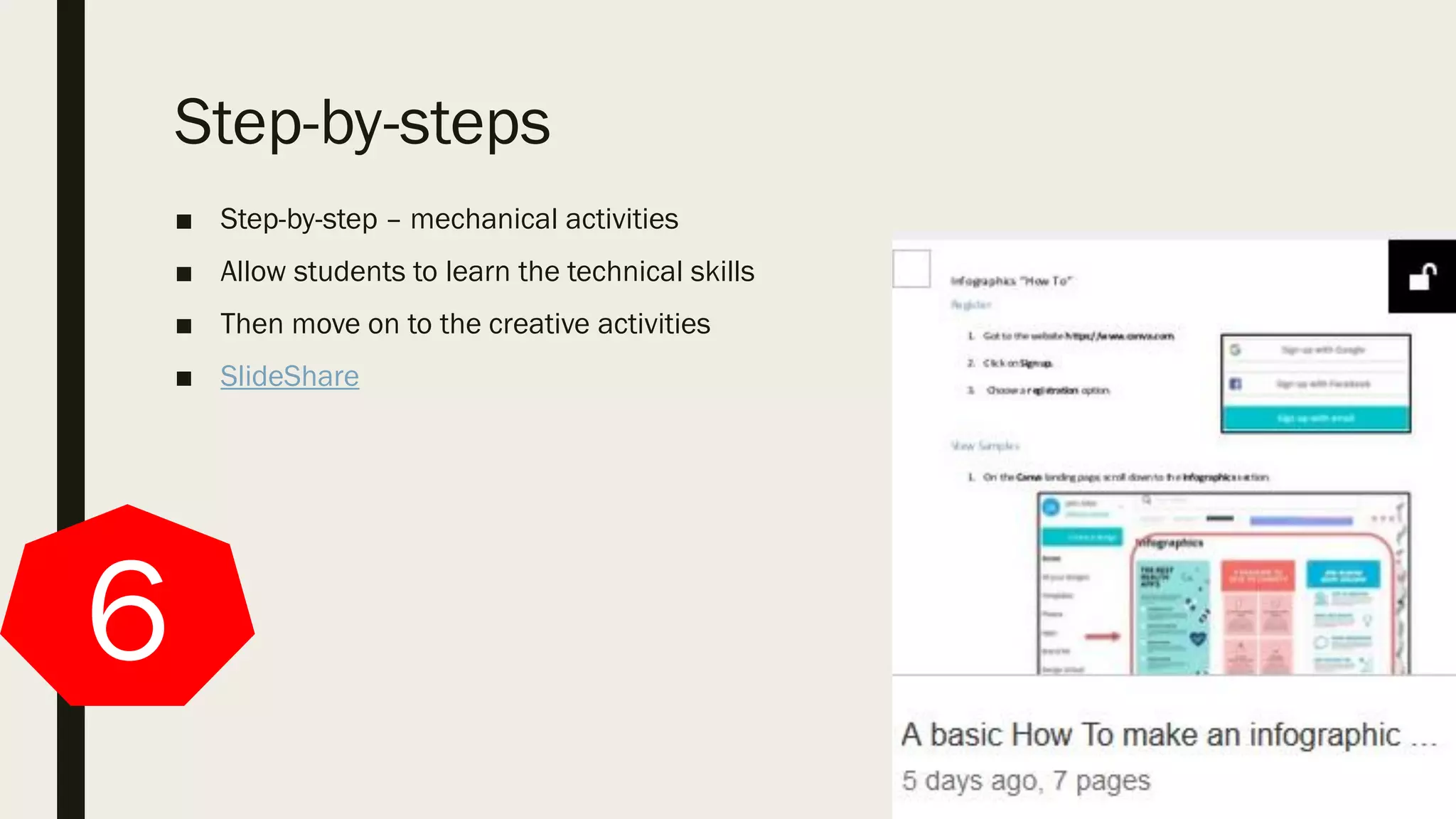Select 'Step-by-step – mechanical activities' bullet
This screenshot has width=1456, height=819.
click(449, 219)
